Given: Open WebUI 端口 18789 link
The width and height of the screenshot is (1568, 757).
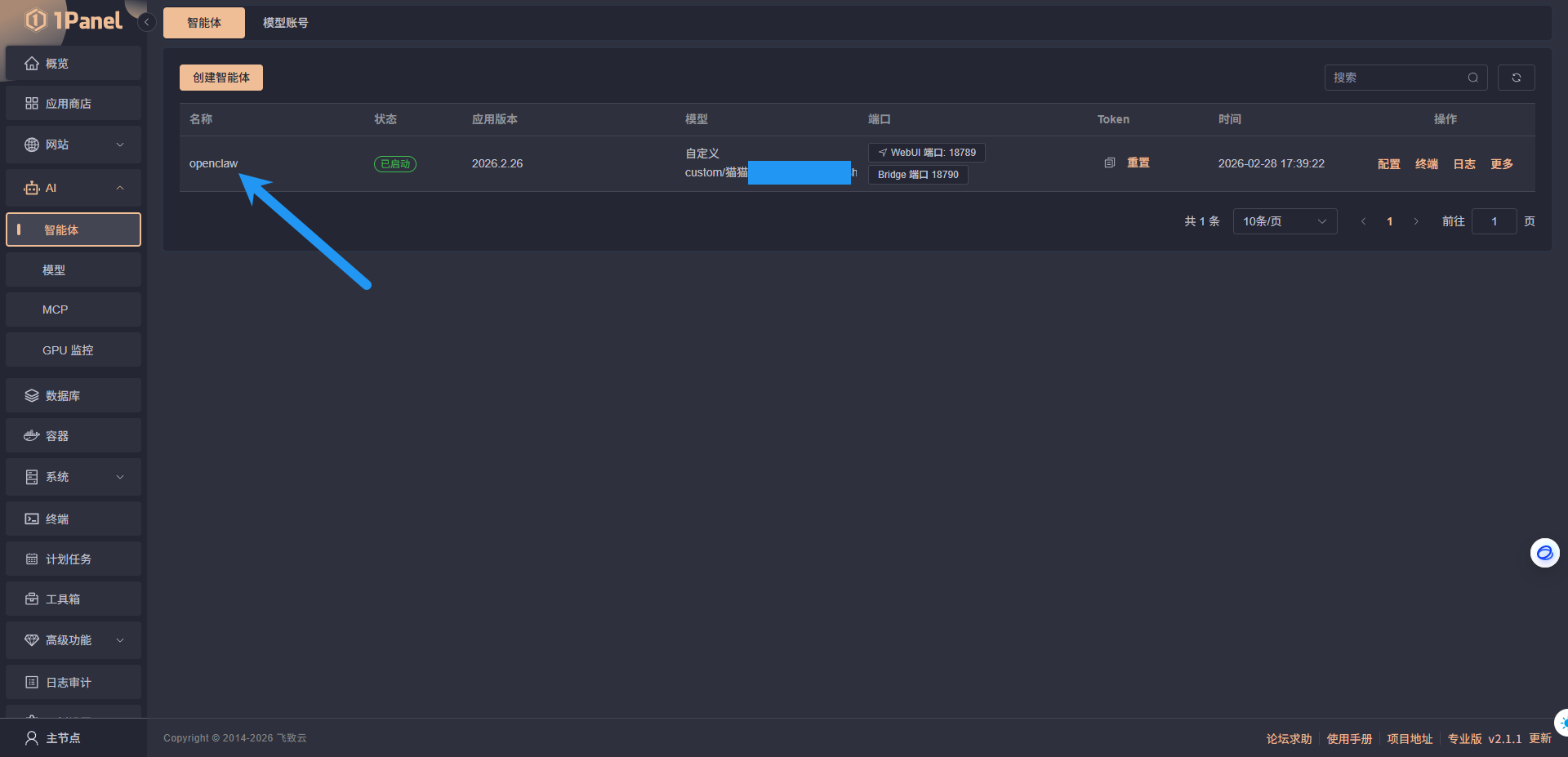Looking at the screenshot, I should pyautogui.click(x=926, y=153).
